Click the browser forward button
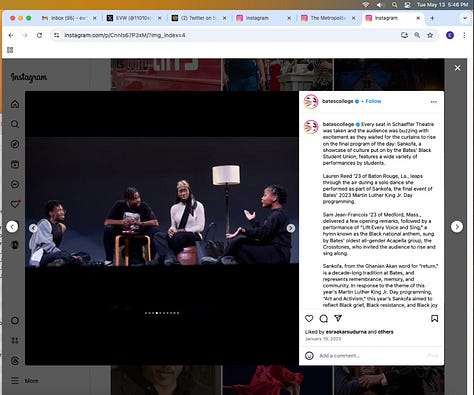 [x=25, y=35]
